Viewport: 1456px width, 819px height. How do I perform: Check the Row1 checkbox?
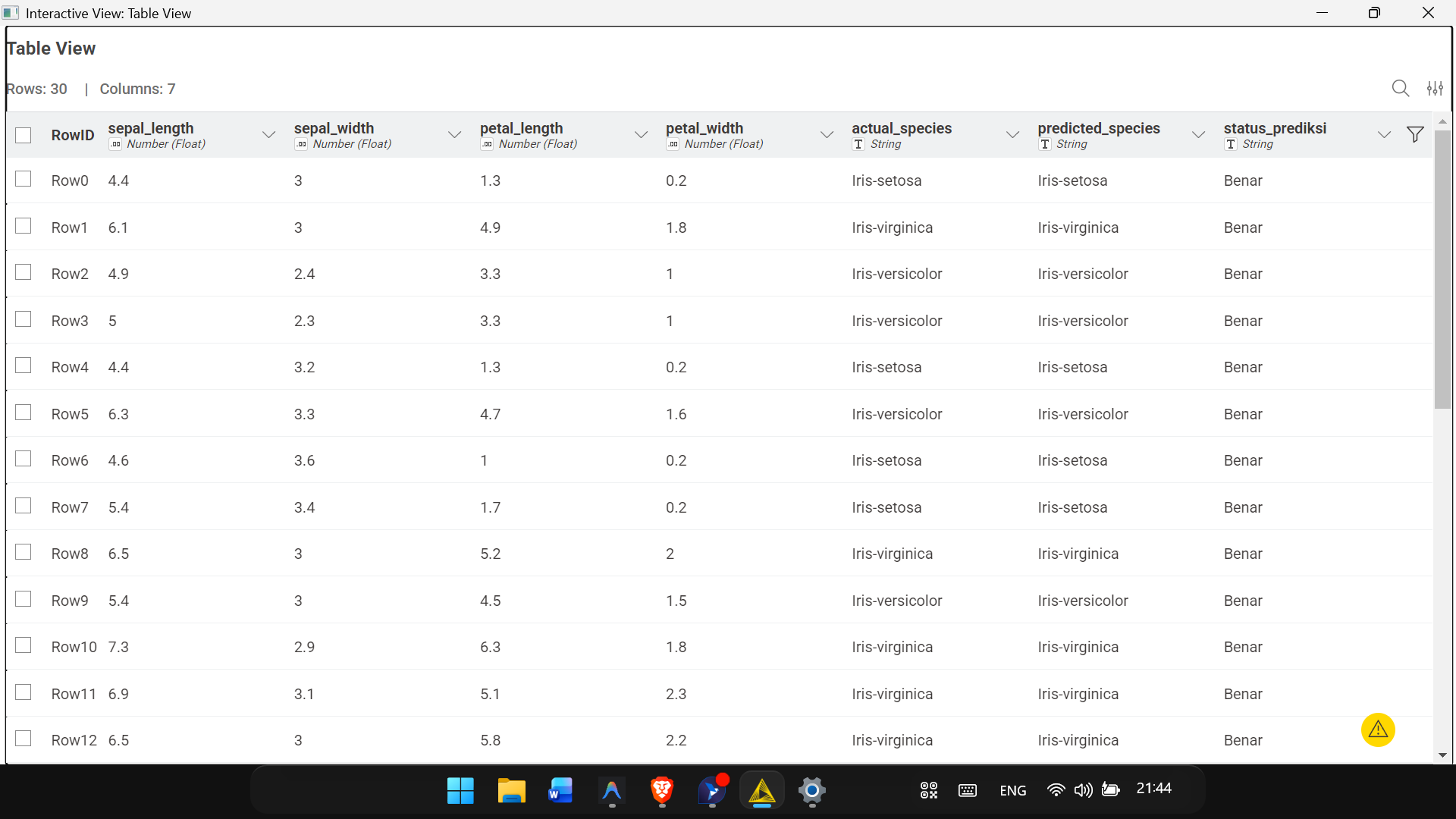(24, 226)
